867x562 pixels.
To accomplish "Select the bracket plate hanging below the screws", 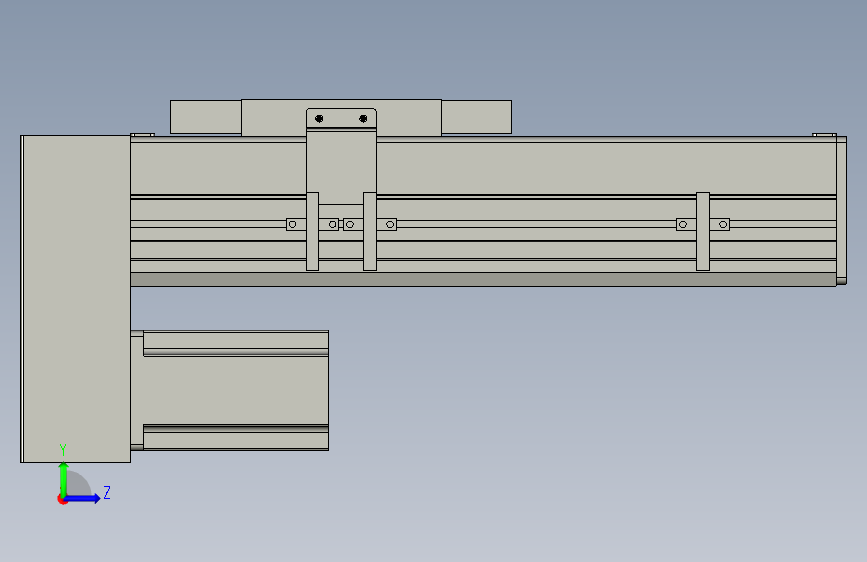I will 342,166.
